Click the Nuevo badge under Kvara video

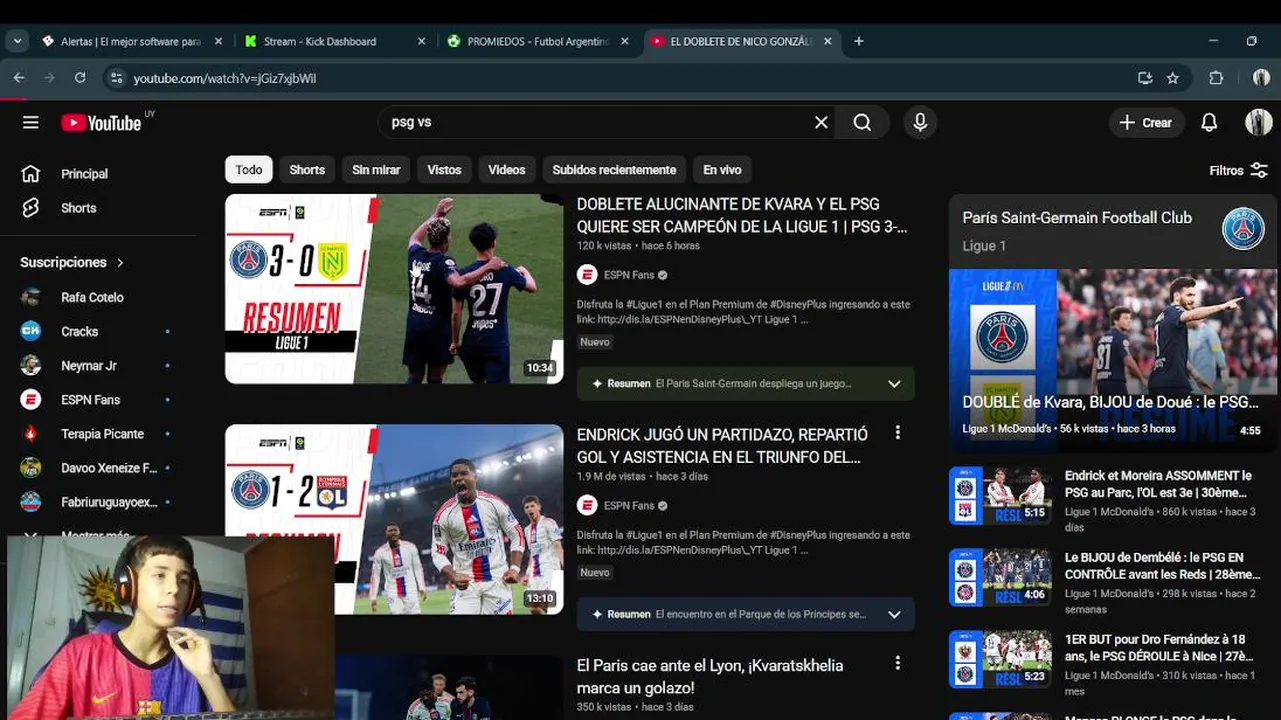pos(595,342)
